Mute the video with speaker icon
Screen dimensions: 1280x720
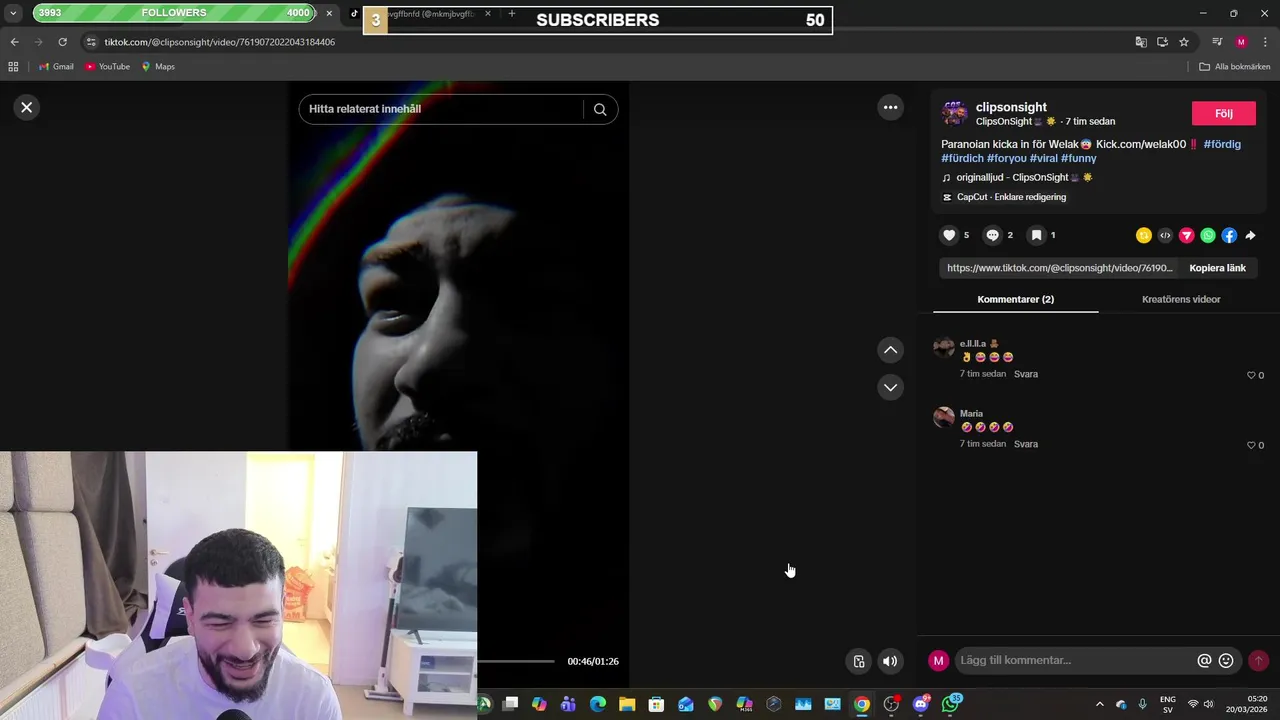coord(890,661)
